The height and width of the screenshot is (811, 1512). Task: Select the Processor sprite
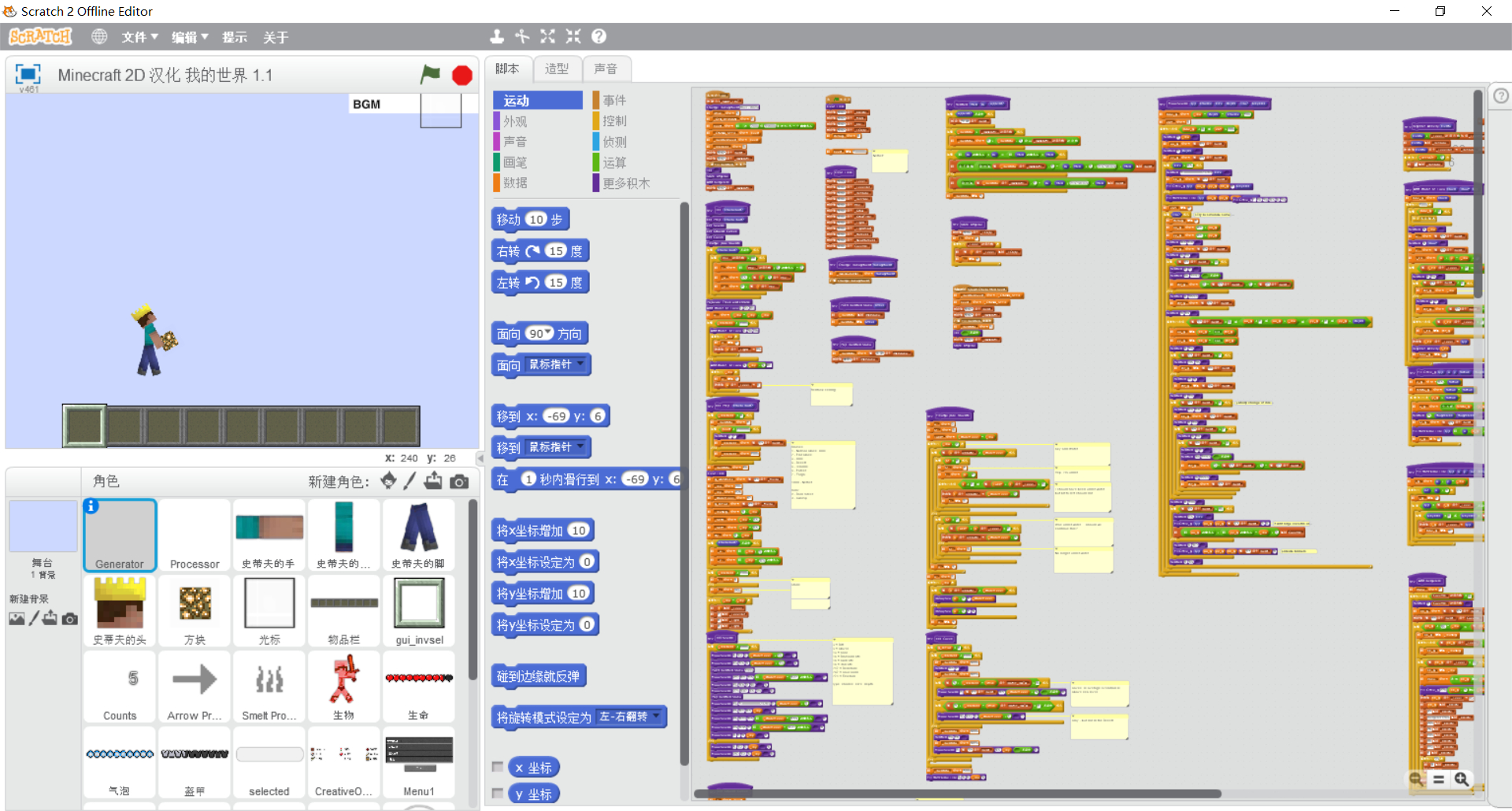[x=195, y=535]
